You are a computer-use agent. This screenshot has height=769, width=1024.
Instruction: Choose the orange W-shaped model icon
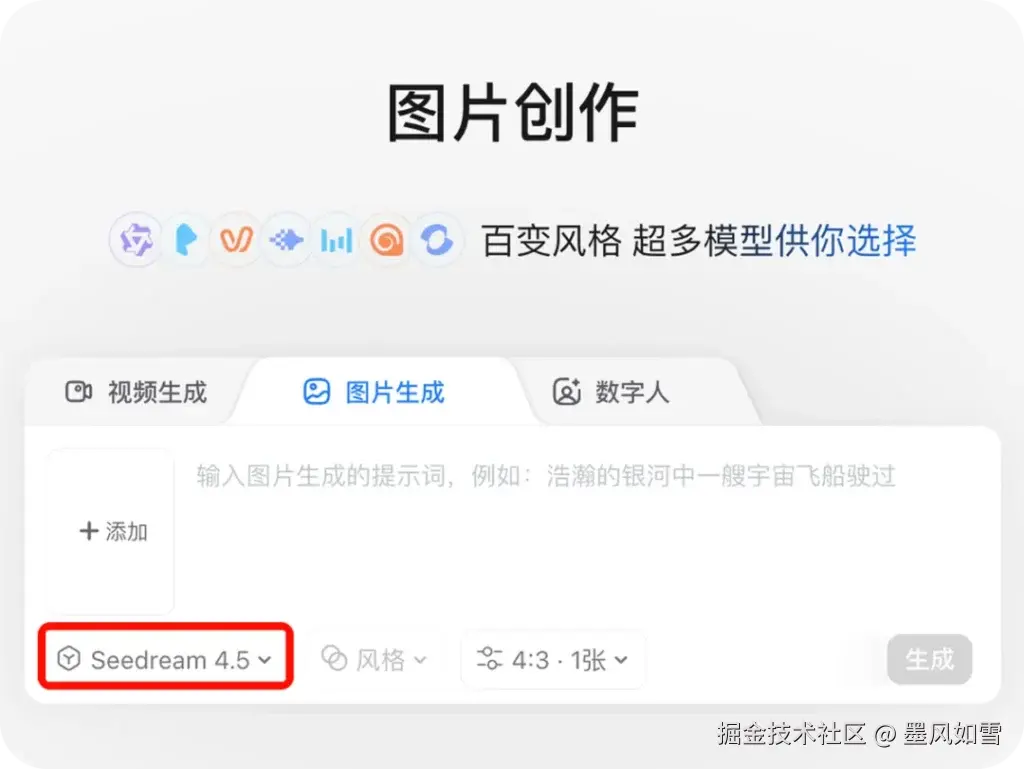tap(236, 240)
